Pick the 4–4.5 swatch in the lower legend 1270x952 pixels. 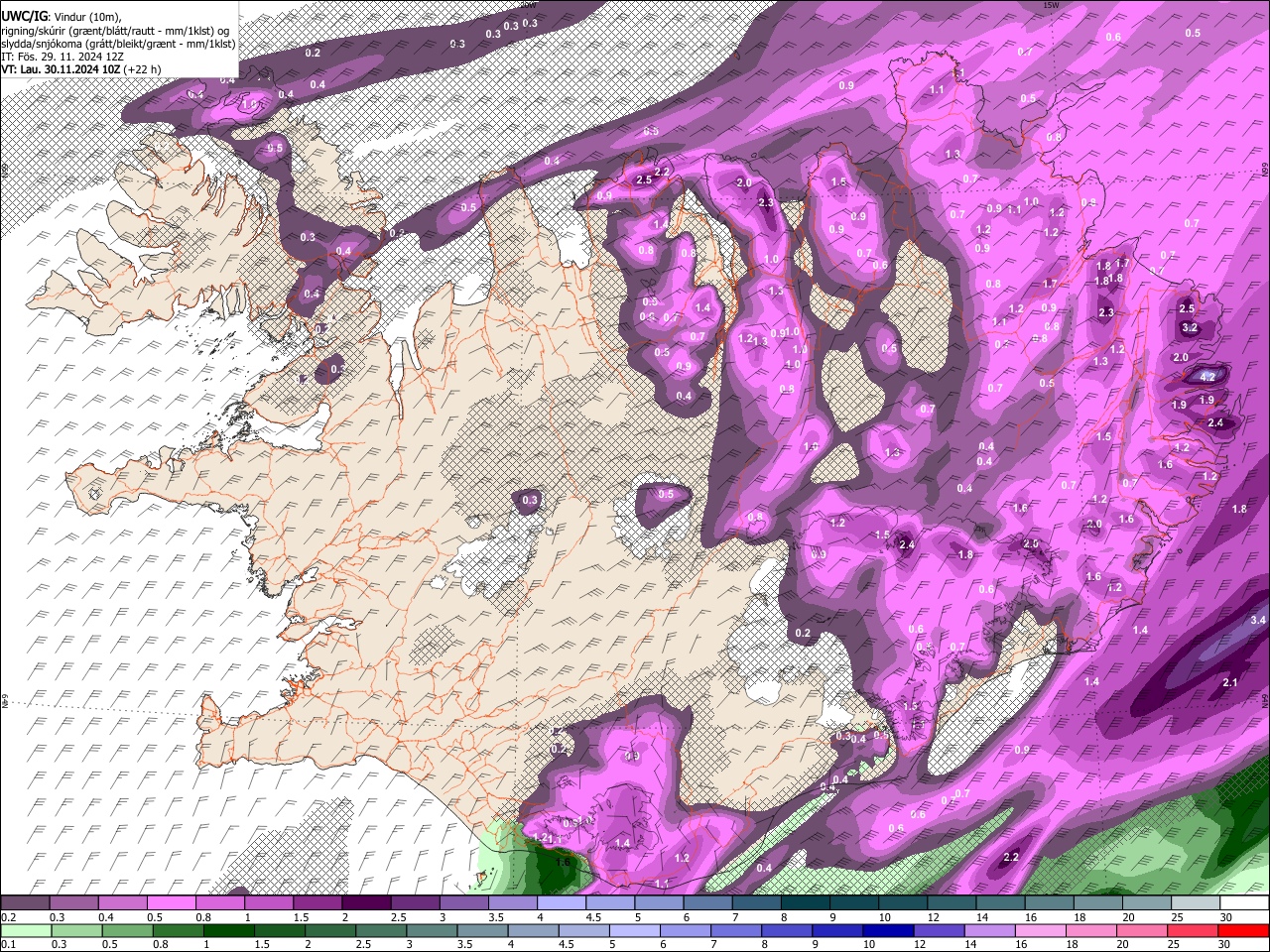(533, 930)
